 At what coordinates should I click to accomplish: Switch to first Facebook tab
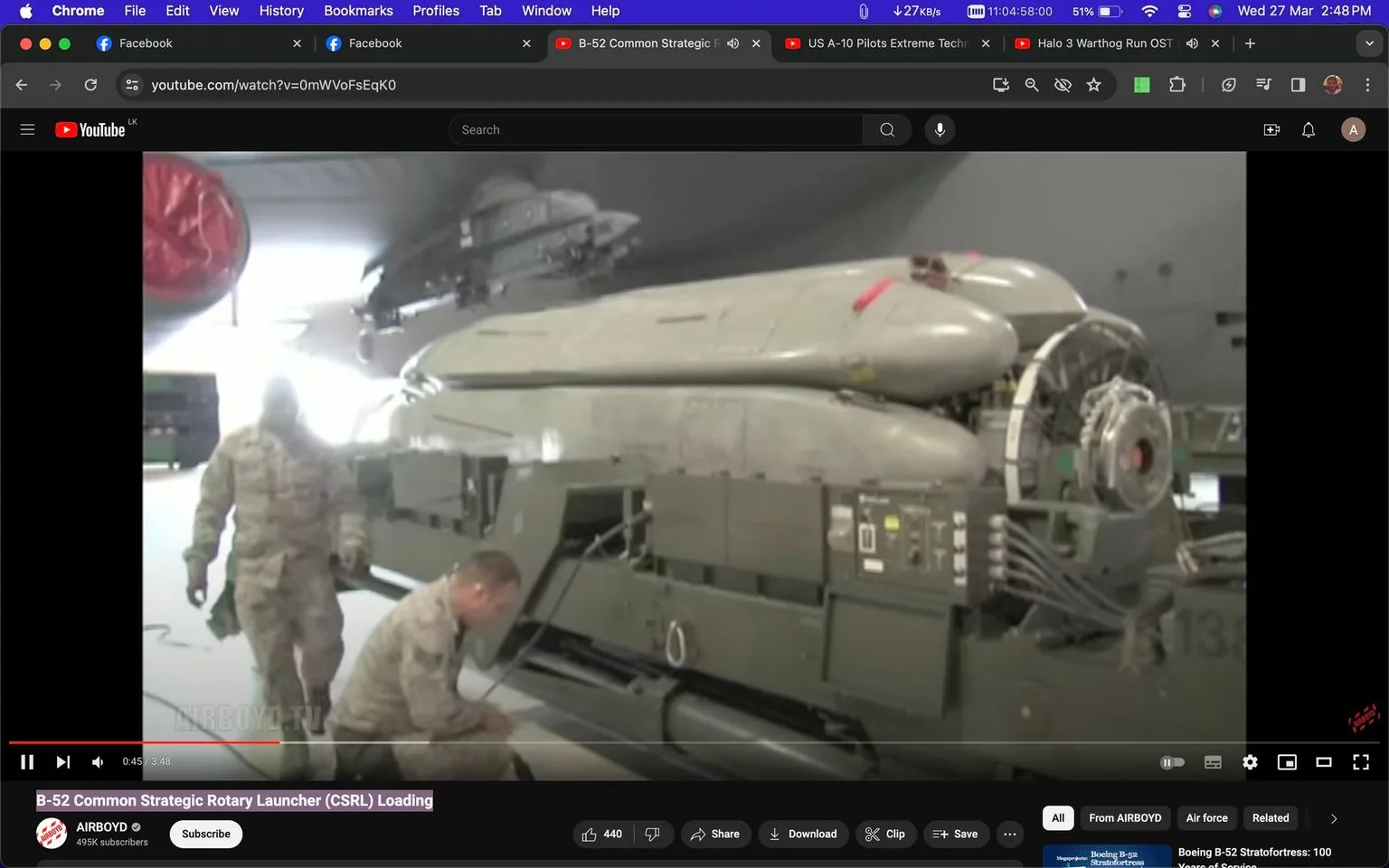(x=199, y=43)
